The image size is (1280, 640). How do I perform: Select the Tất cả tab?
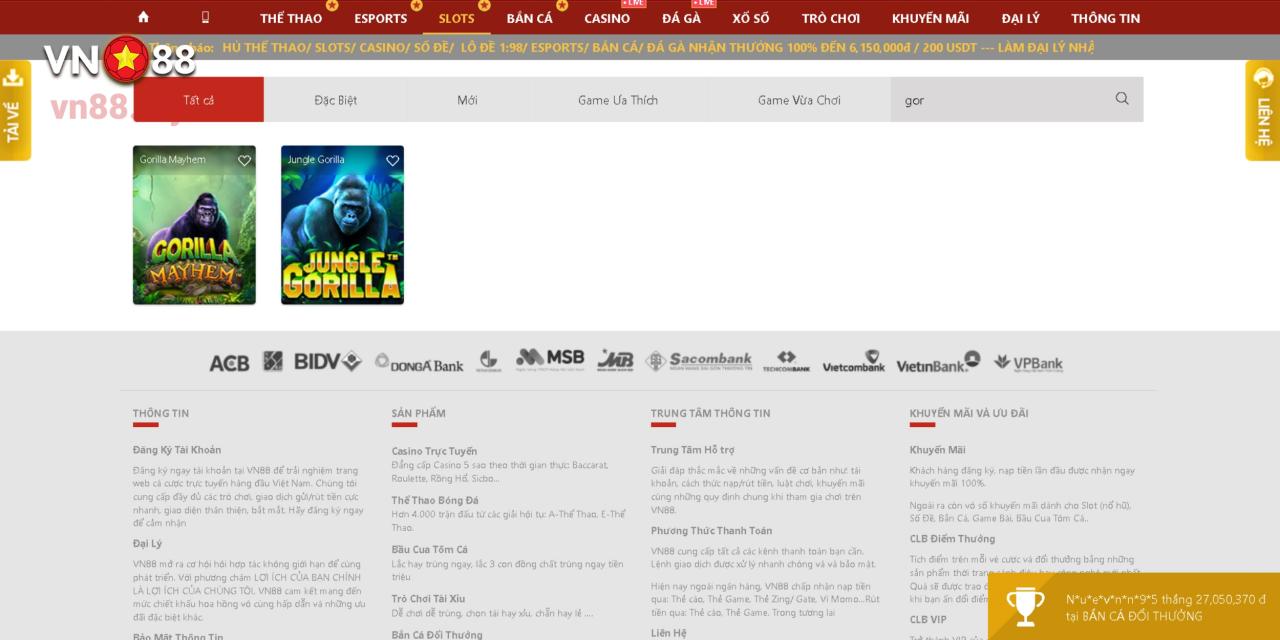(199, 100)
